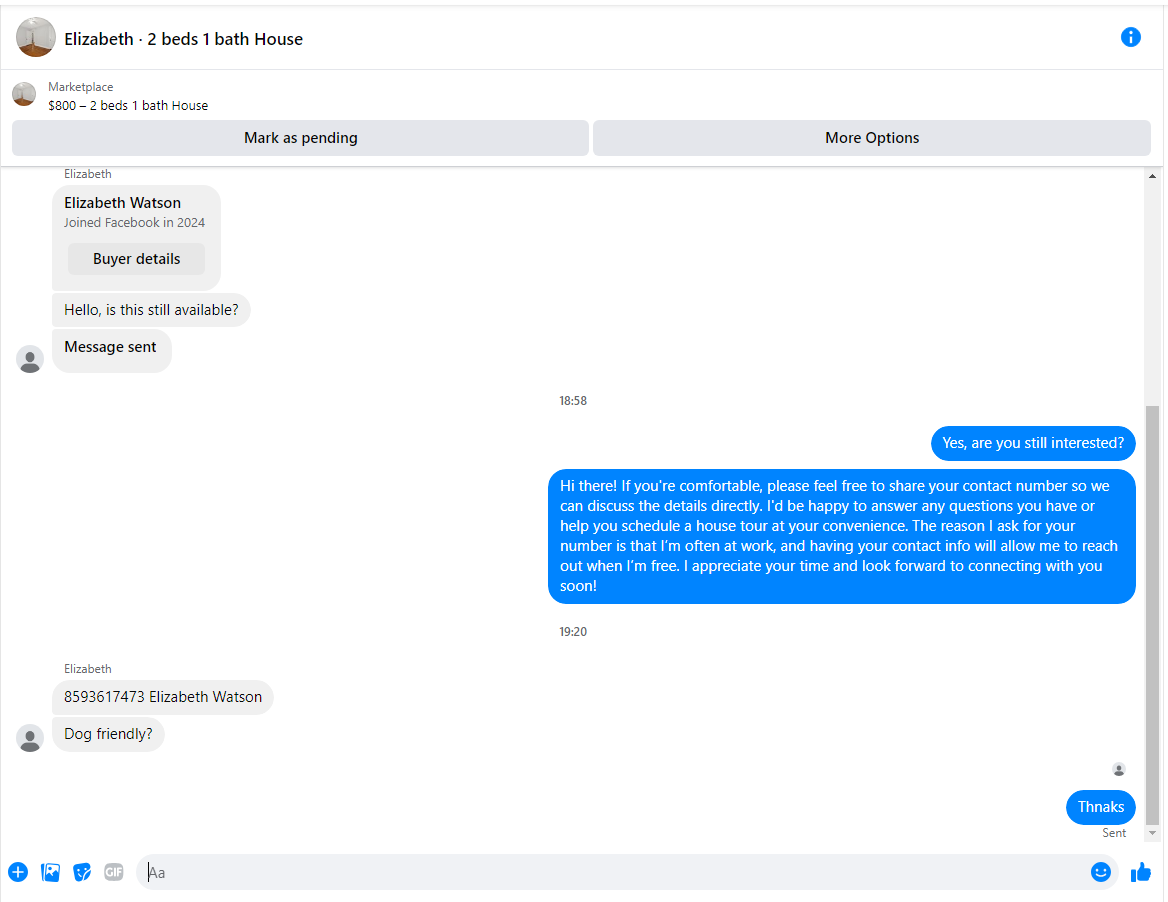
Task: Open more actions plus icon
Action: [18, 872]
